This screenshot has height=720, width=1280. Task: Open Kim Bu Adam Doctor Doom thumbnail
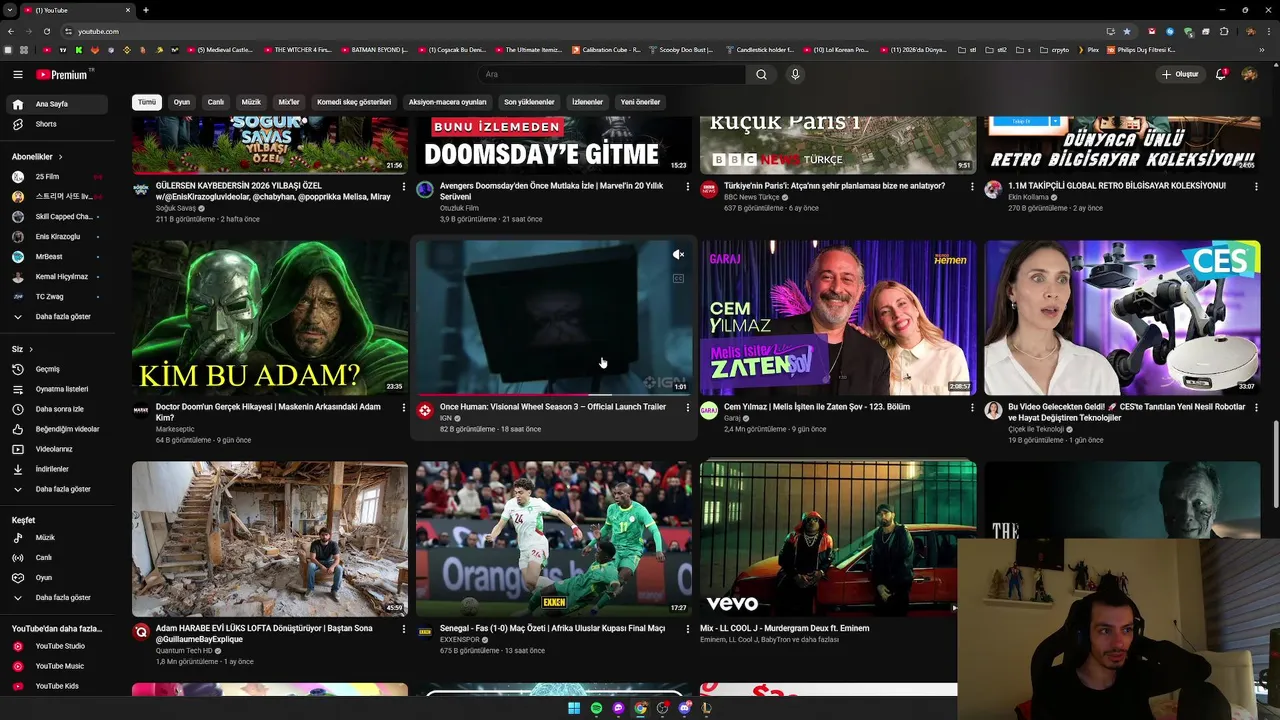coord(270,318)
